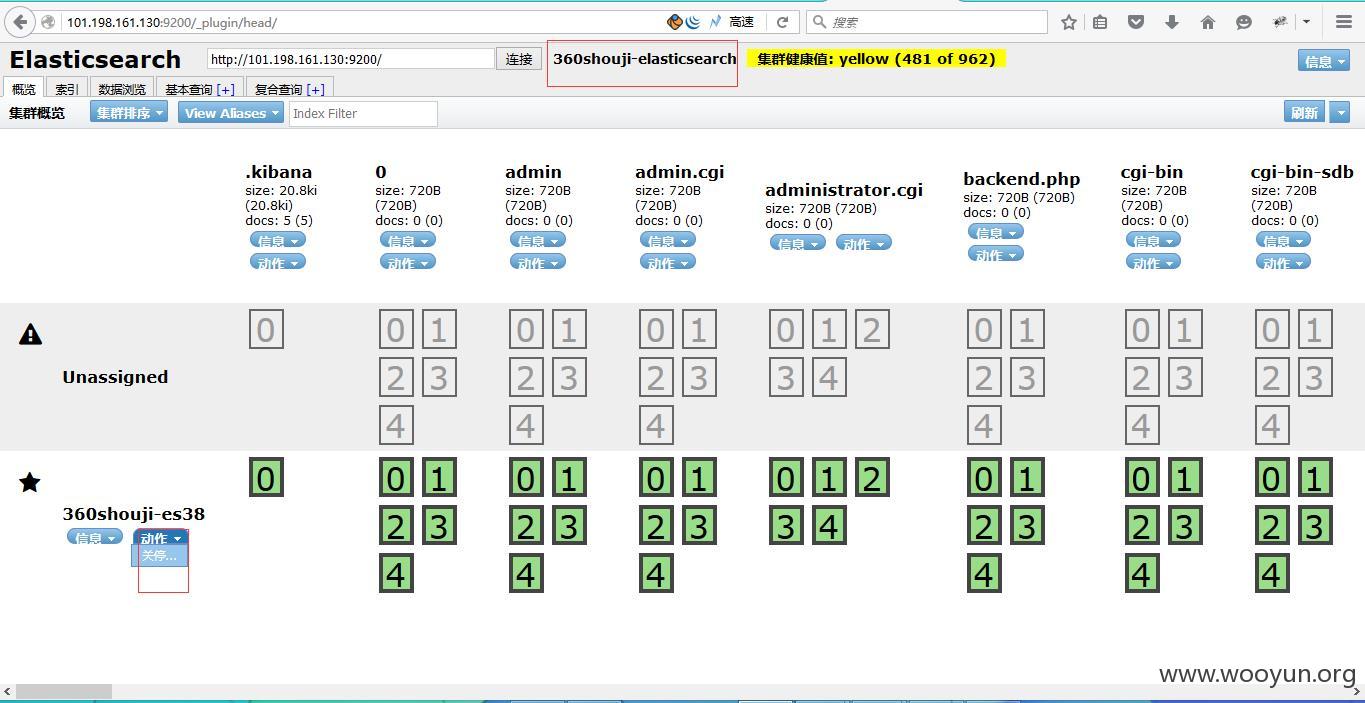Open the 信息 dropdown under backend.php
The image size is (1365, 703).
pos(995,232)
